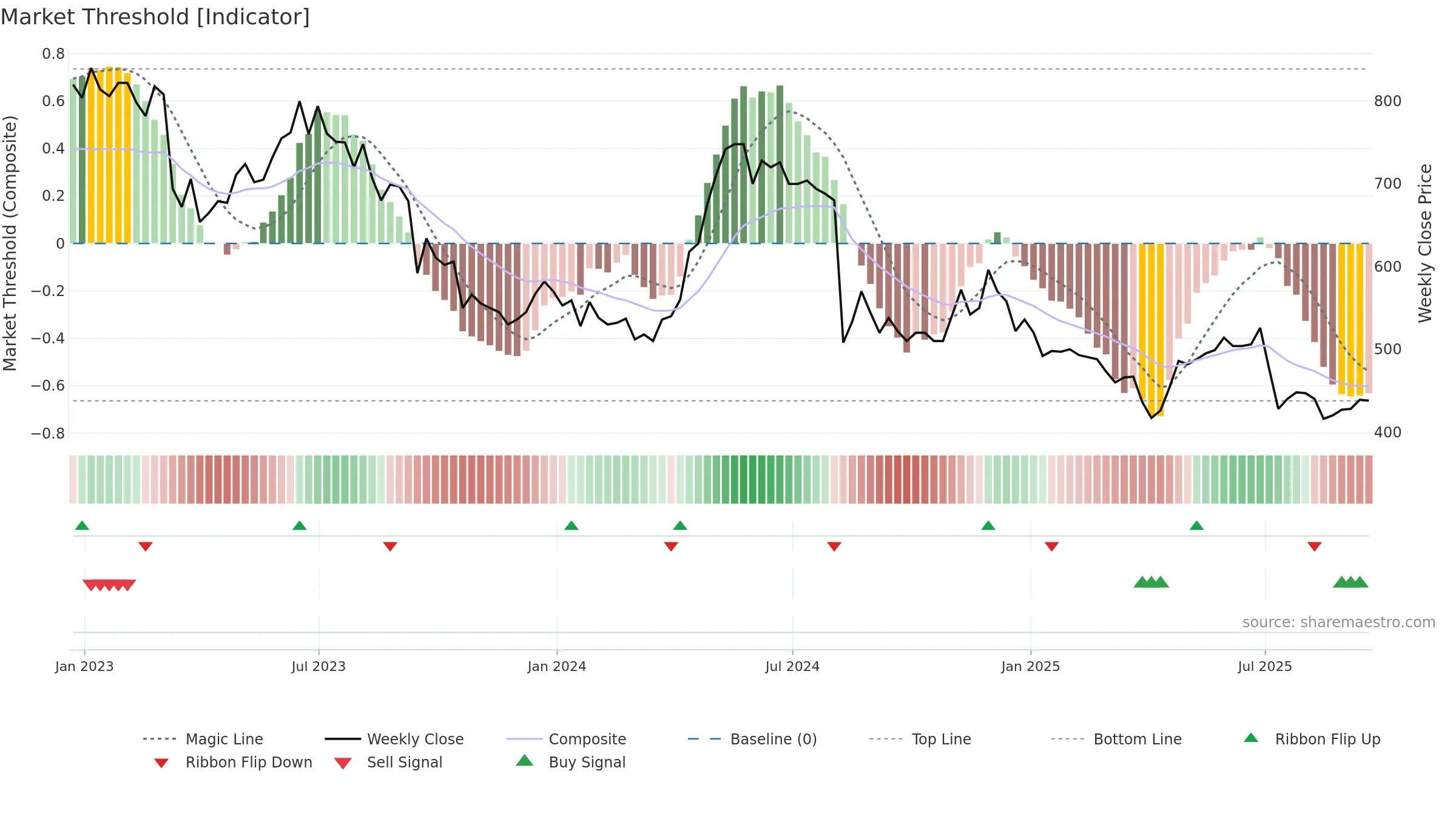This screenshot has width=1456, height=819.
Task: Click the Jan 2023 x-axis label
Action: point(84,666)
